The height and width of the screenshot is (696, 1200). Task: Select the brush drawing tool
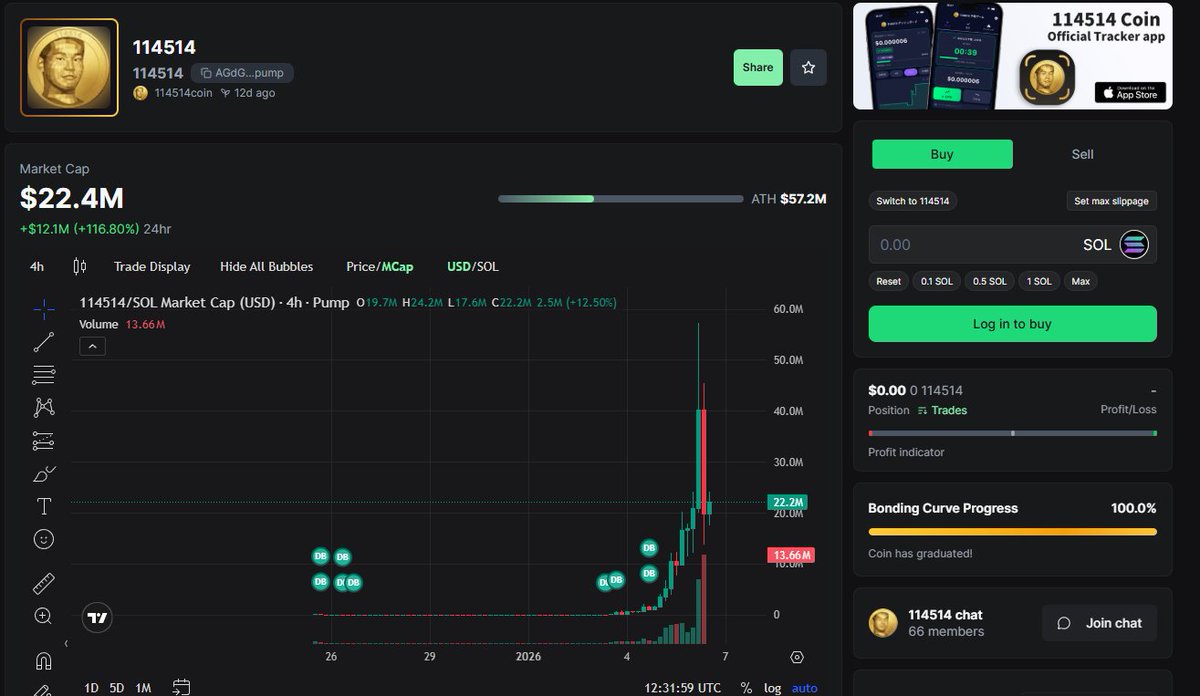pyautogui.click(x=44, y=473)
